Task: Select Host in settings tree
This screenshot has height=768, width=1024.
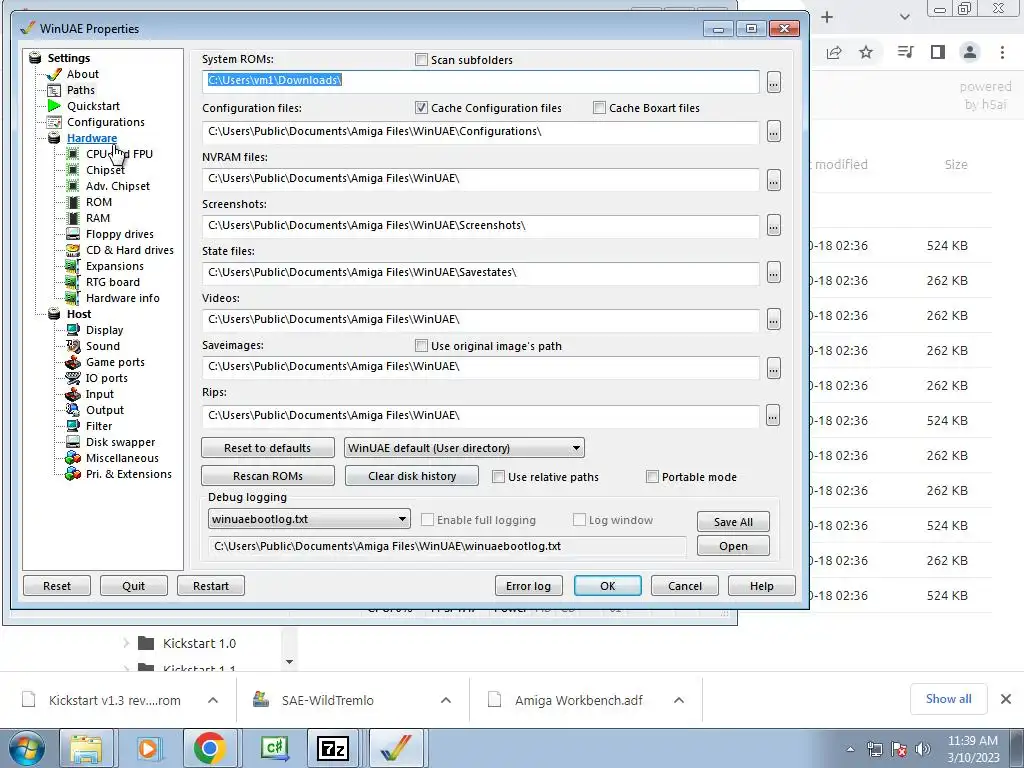Action: (79, 314)
